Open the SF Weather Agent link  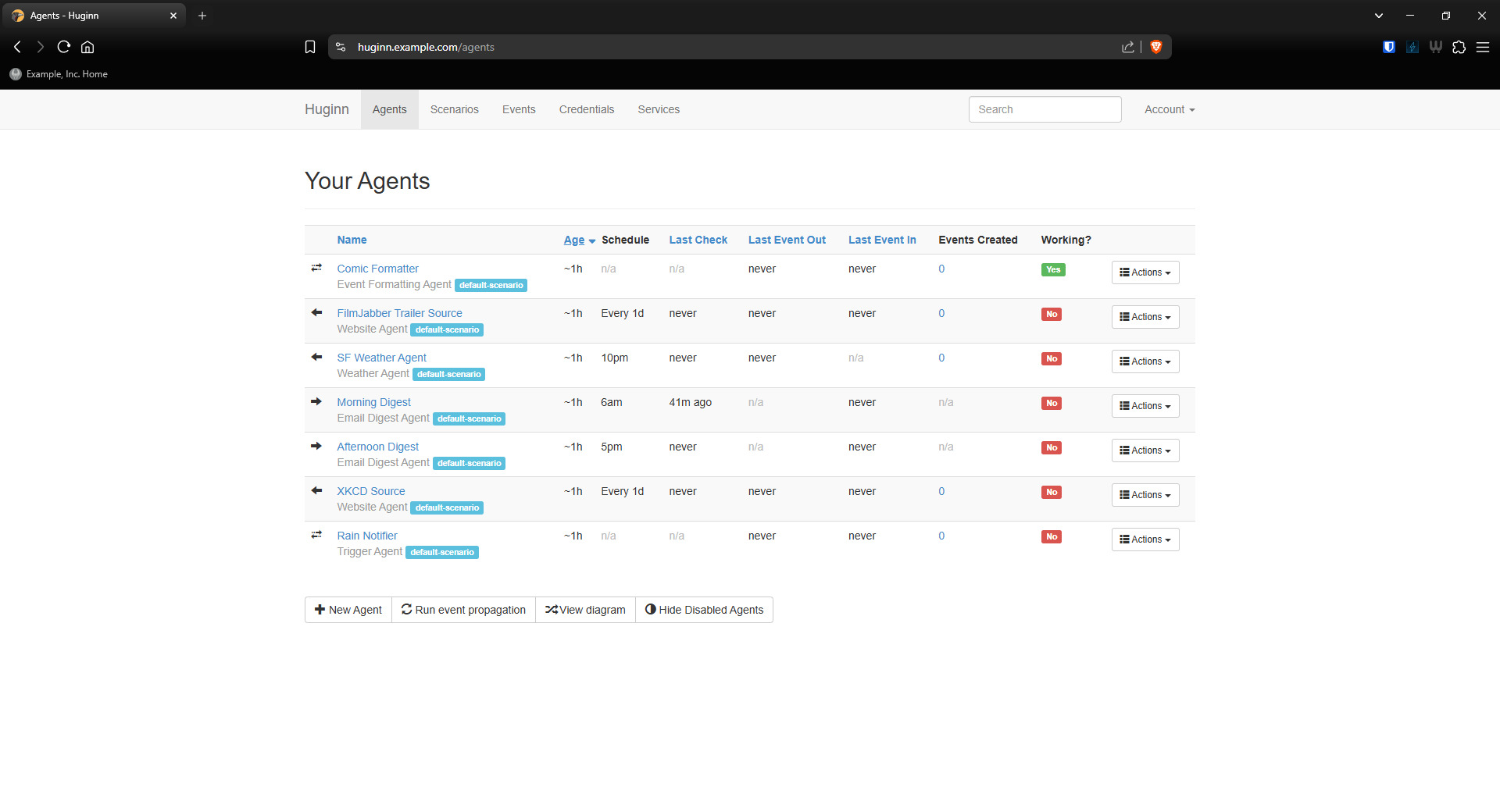tap(381, 358)
